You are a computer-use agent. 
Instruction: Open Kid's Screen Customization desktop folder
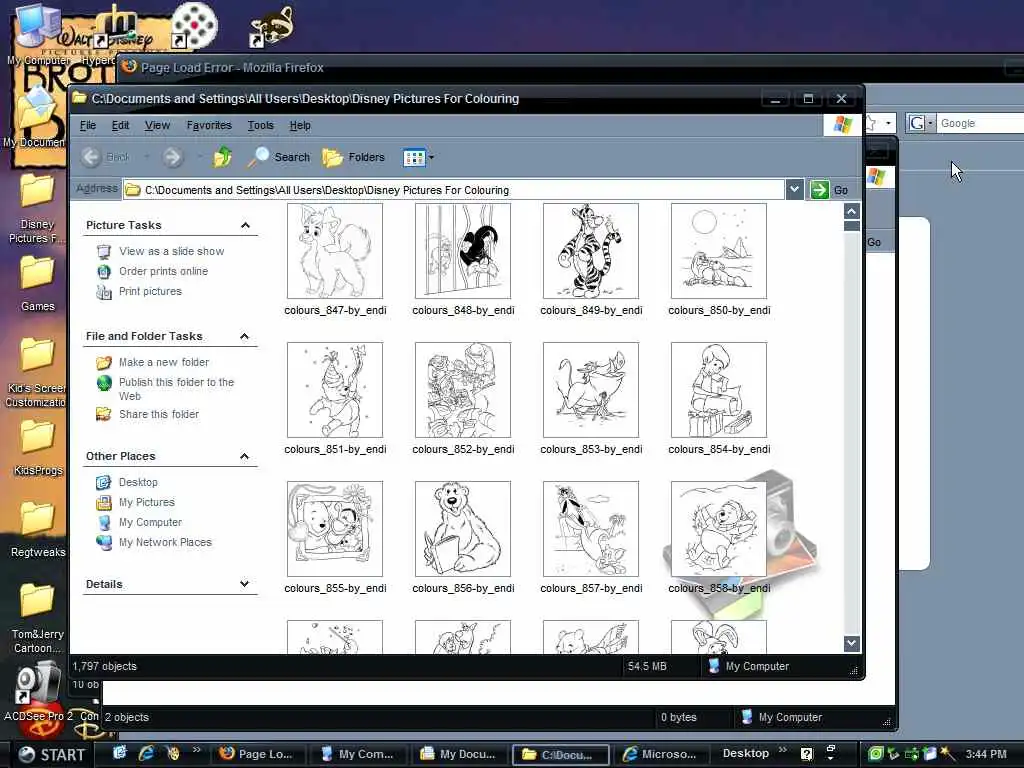pos(36,372)
